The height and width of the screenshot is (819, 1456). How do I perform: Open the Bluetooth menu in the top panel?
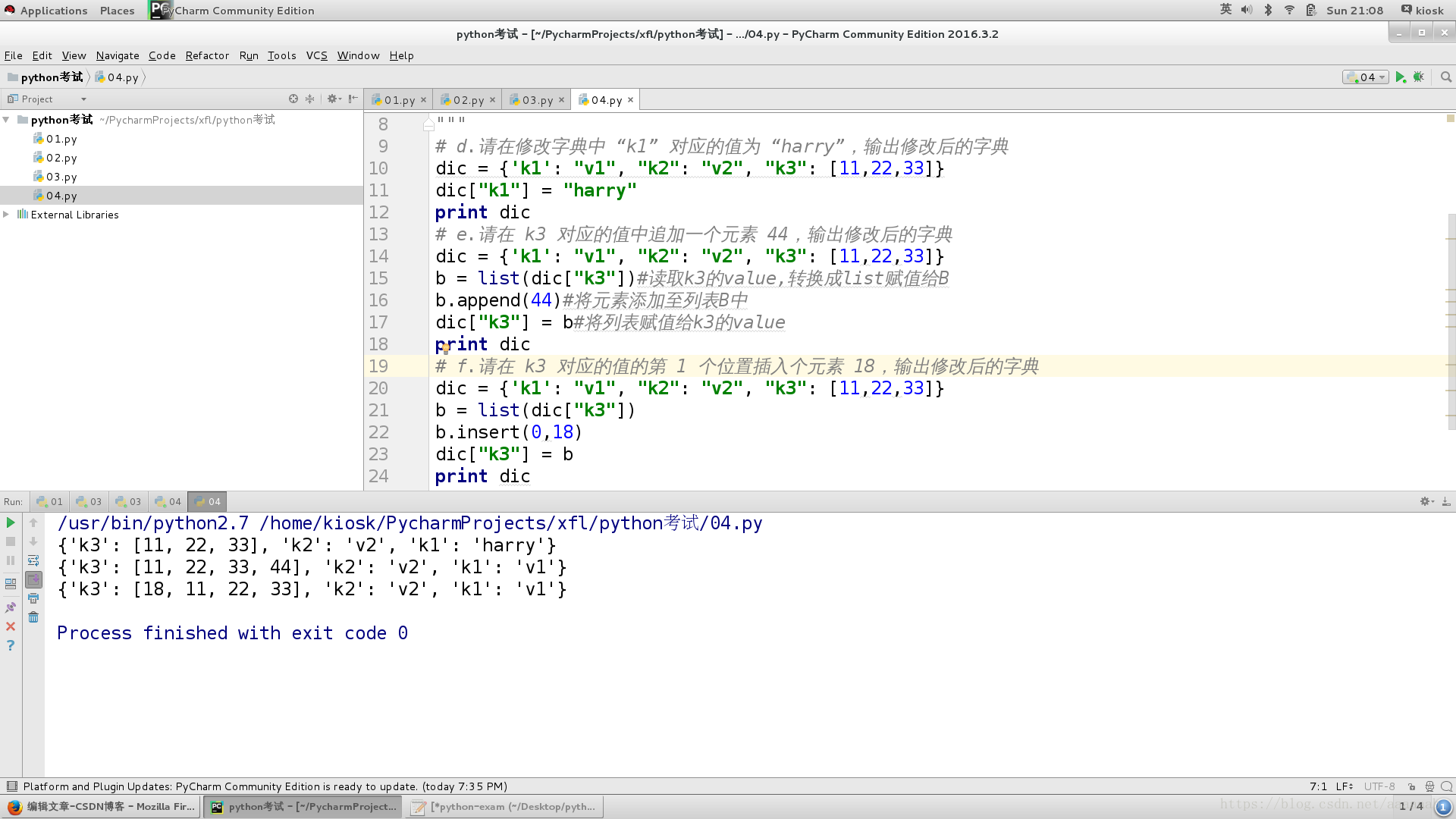point(1268,10)
